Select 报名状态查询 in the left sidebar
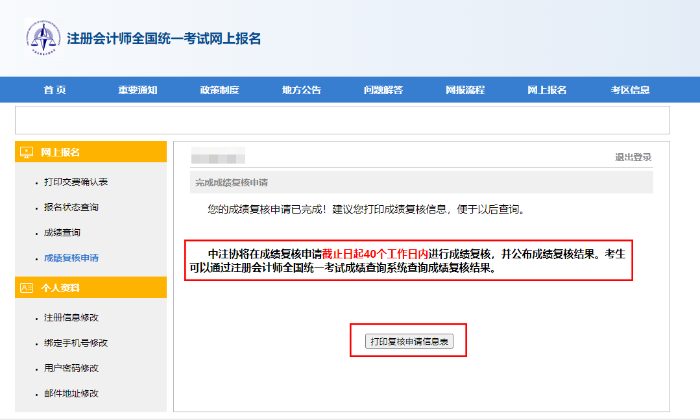 tap(71, 207)
